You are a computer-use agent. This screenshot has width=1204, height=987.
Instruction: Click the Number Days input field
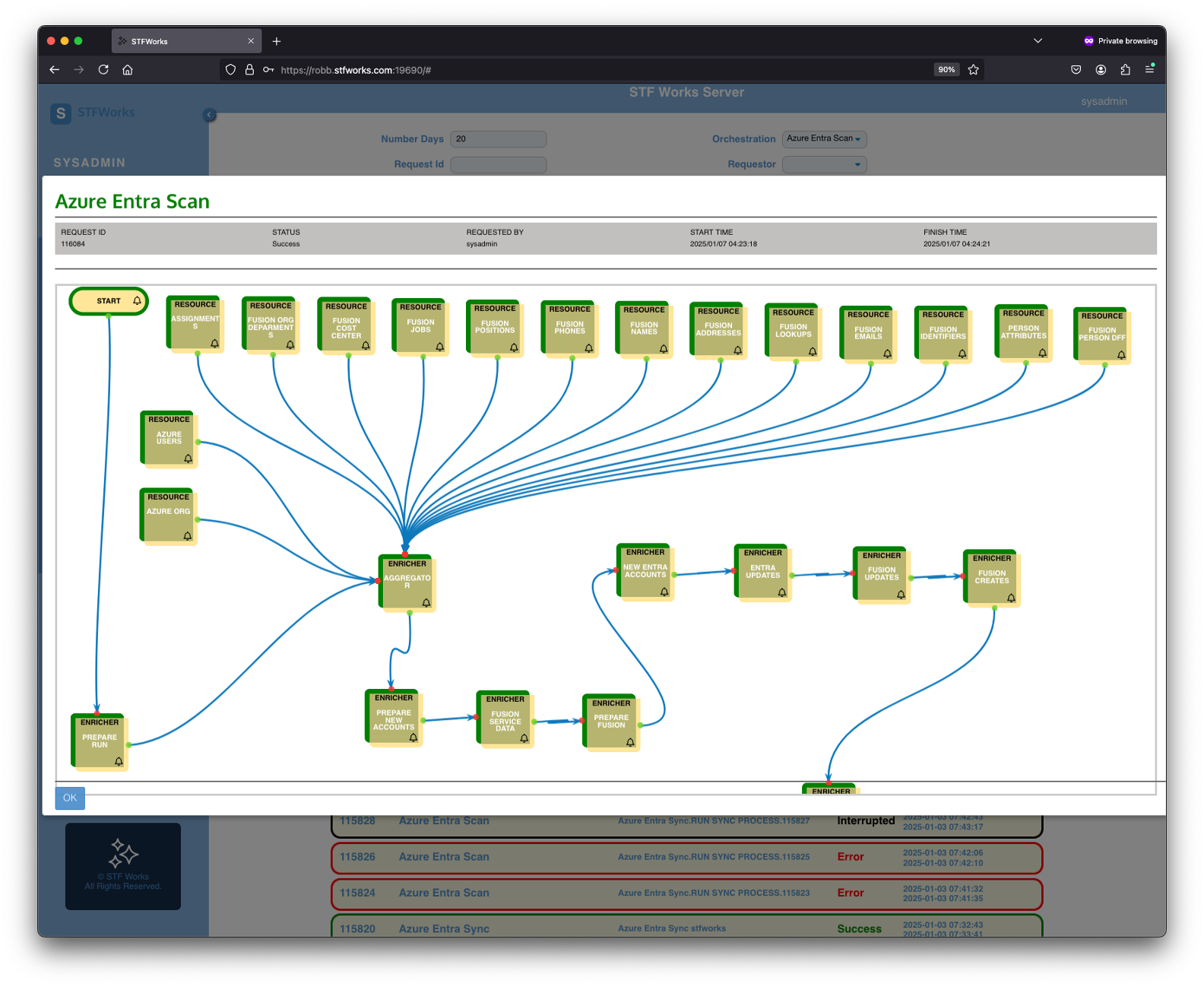pyautogui.click(x=499, y=139)
